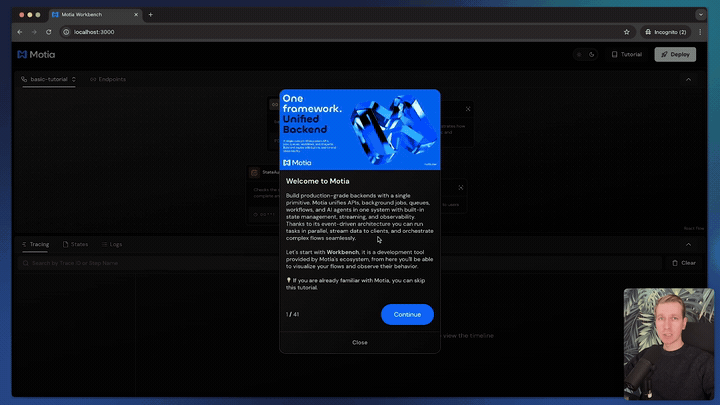Bookmark this page with the star icon

click(627, 32)
